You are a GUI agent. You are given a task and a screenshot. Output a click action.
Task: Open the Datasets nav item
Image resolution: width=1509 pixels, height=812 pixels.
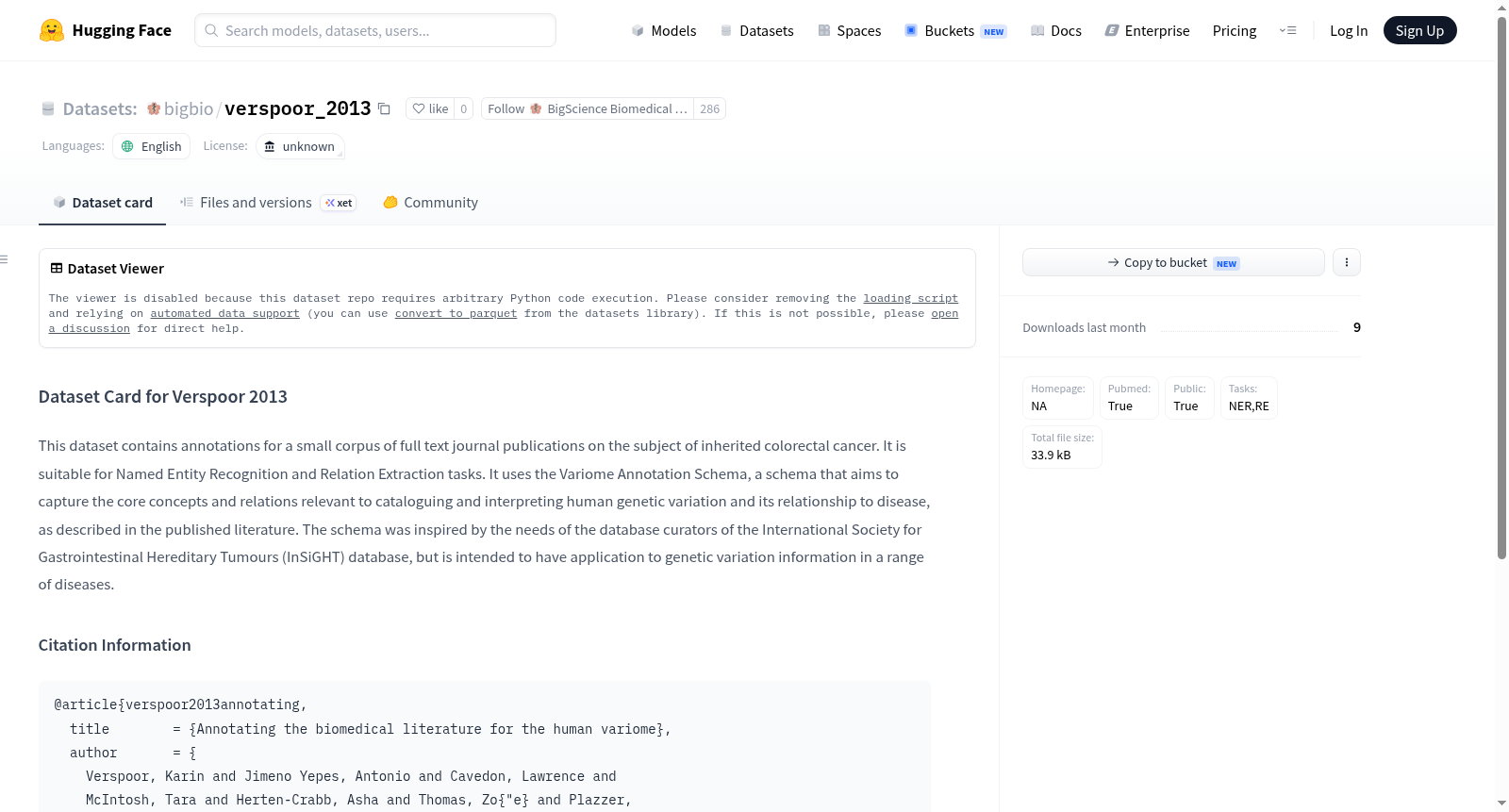(x=757, y=30)
